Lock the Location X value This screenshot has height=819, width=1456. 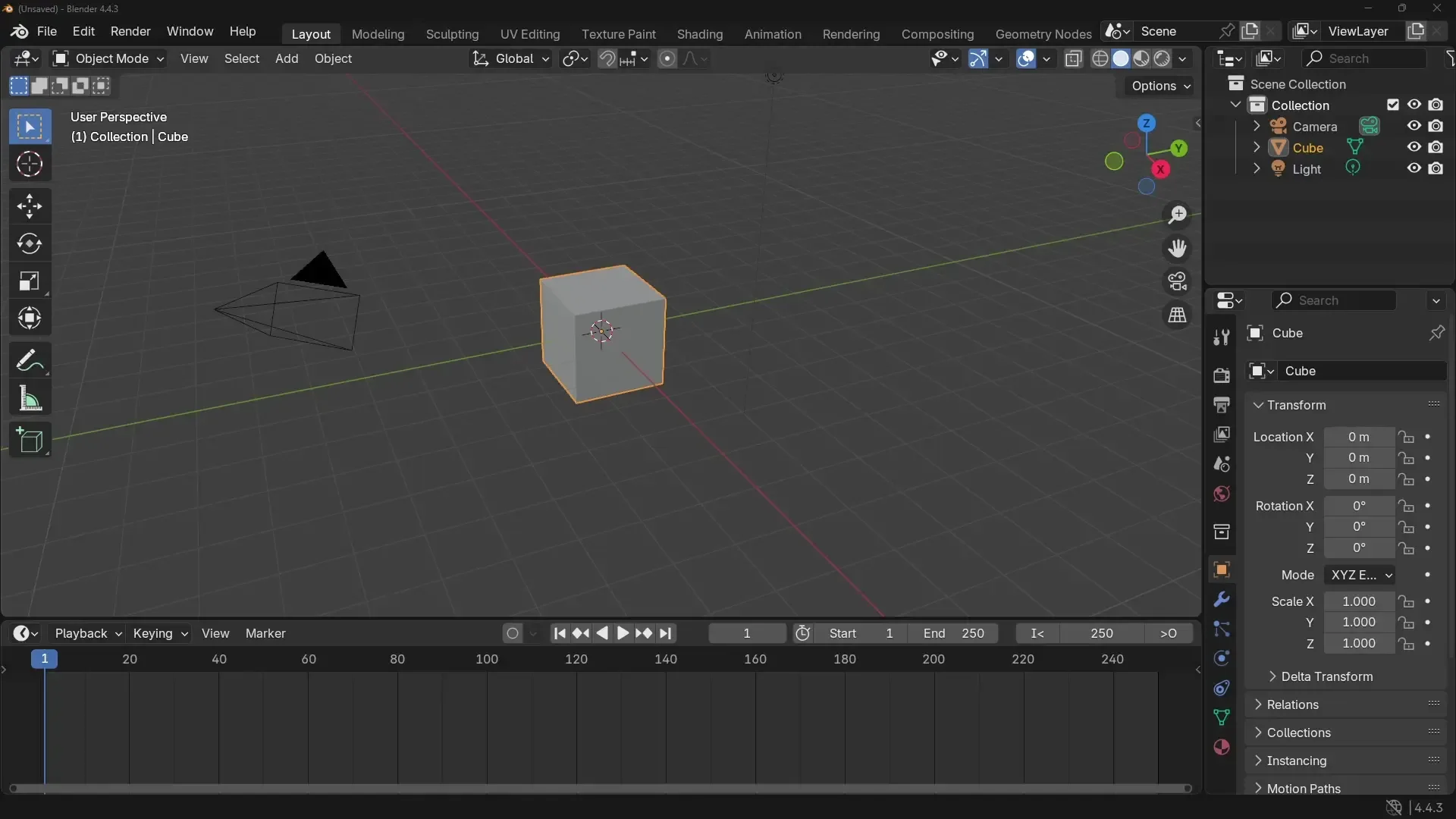point(1407,437)
